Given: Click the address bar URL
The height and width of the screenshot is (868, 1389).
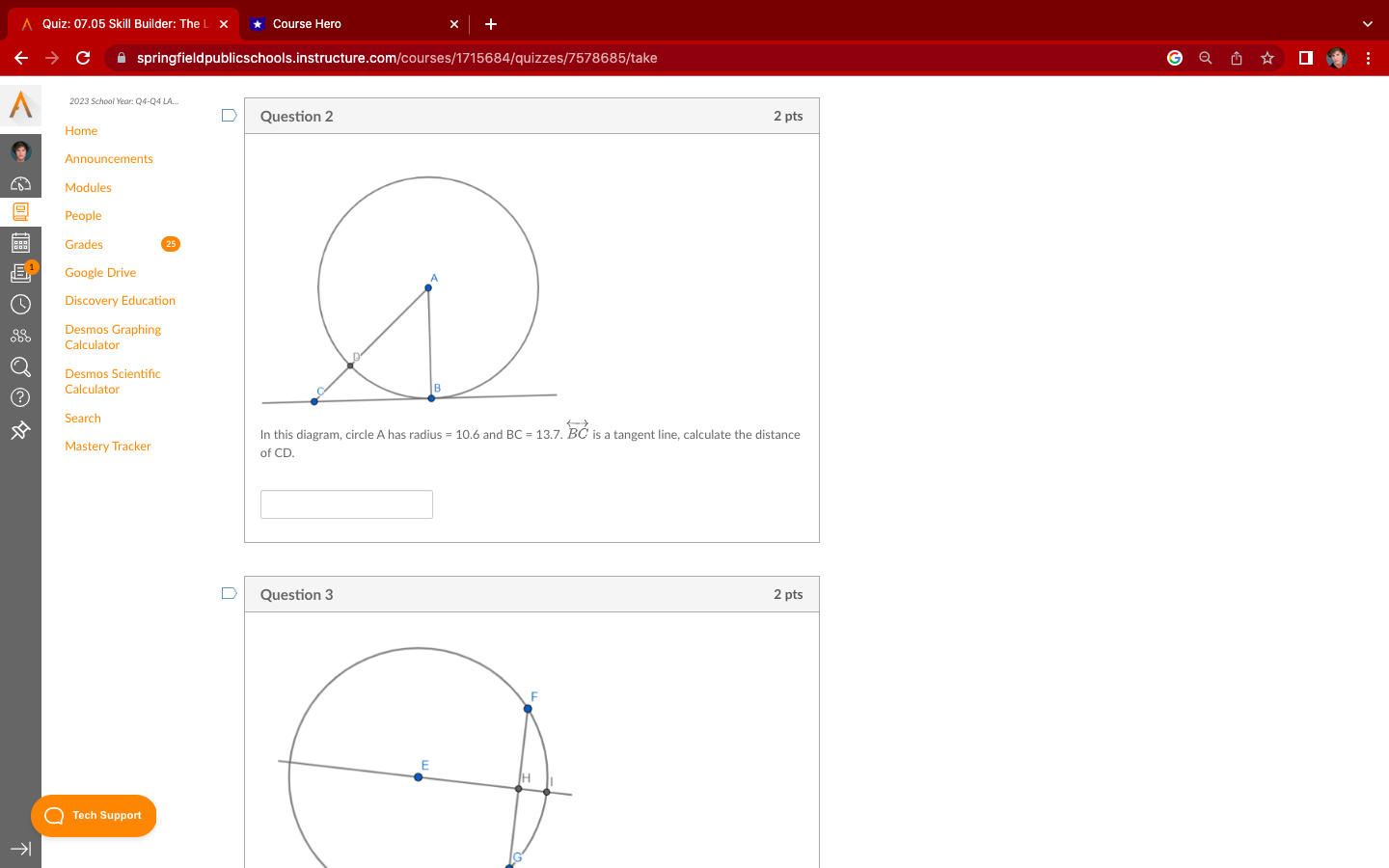Looking at the screenshot, I should 397,58.
